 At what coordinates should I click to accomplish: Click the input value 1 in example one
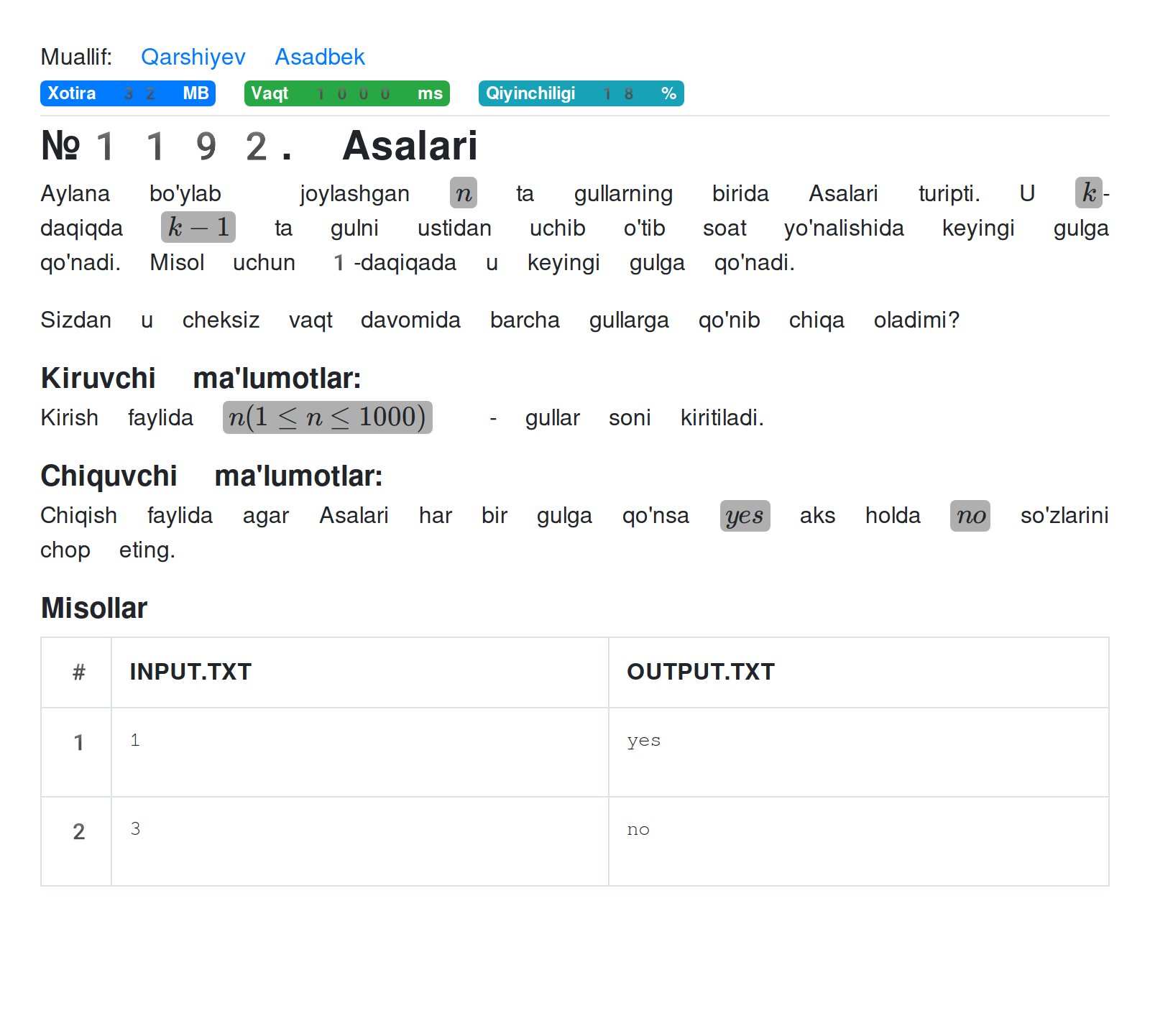[135, 741]
